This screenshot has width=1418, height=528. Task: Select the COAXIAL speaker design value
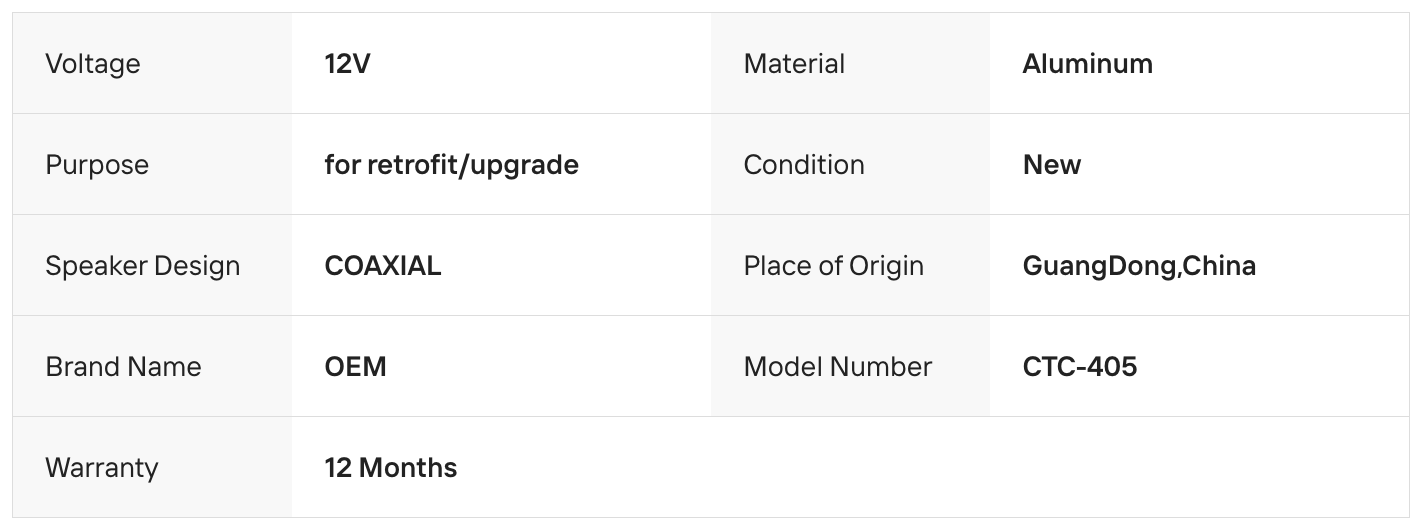383,266
